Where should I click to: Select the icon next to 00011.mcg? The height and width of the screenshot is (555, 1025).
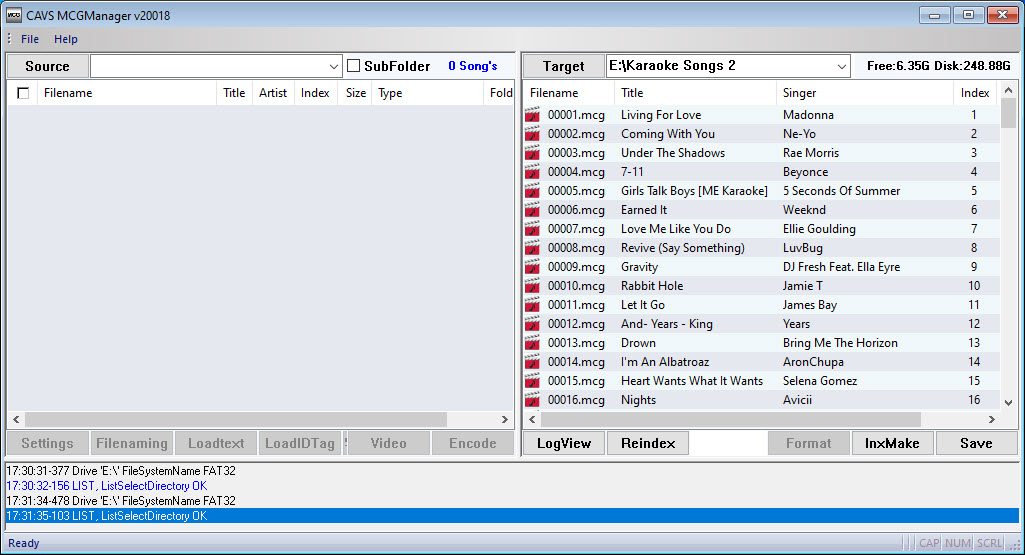point(532,305)
